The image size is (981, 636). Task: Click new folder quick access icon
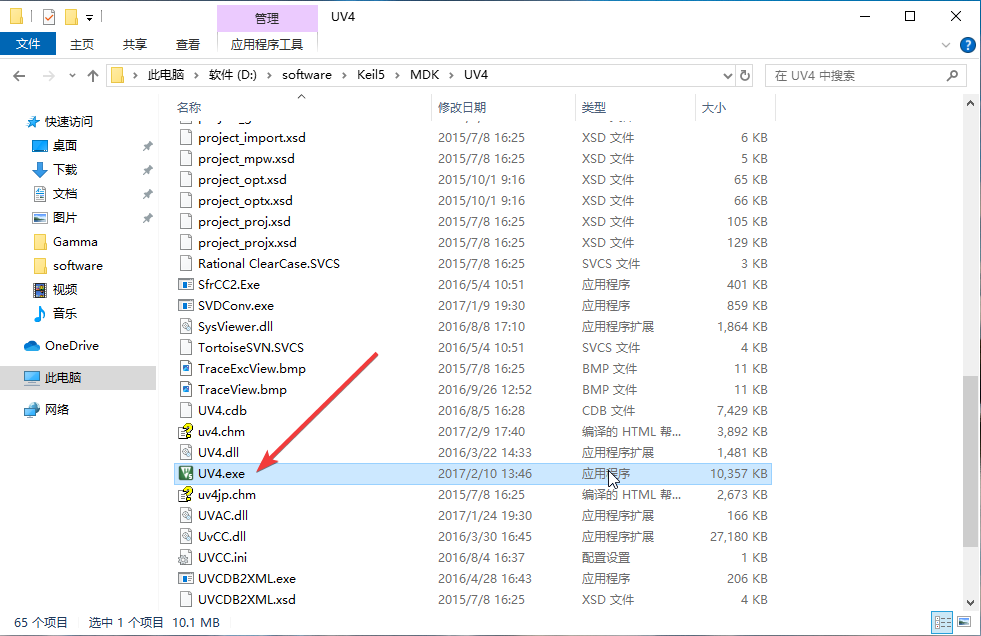(x=72, y=17)
